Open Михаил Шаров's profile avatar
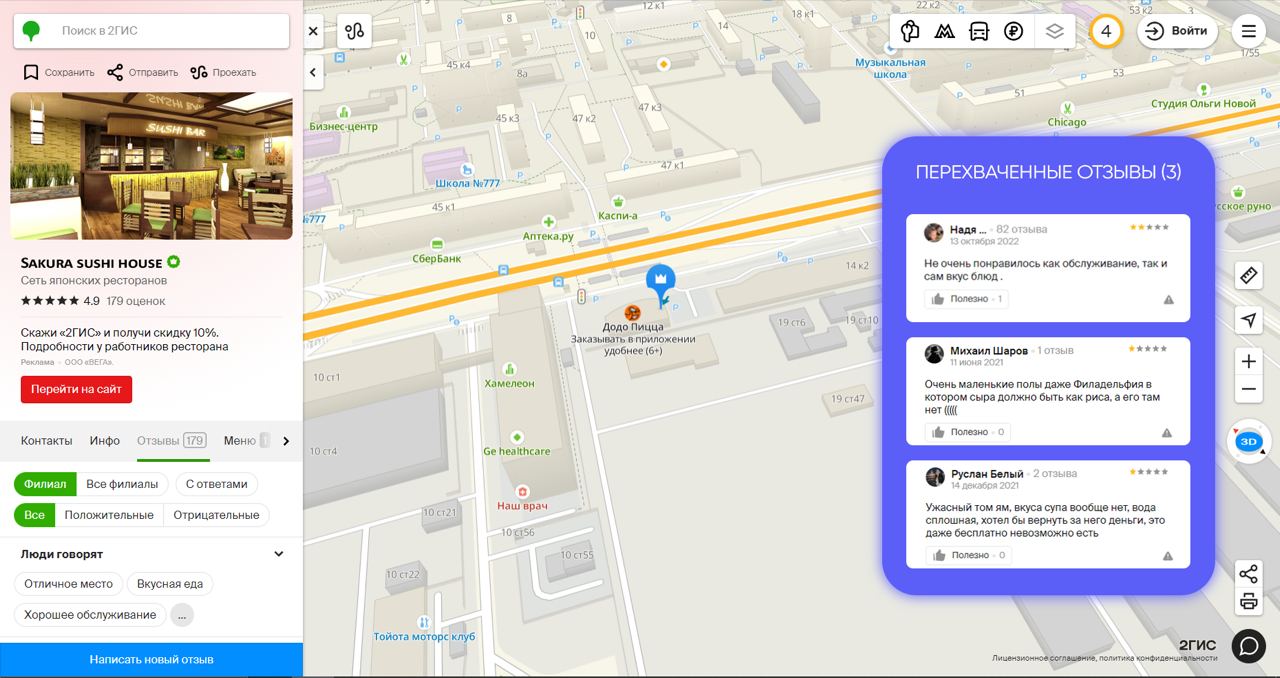This screenshot has height=678, width=1280. tap(934, 355)
